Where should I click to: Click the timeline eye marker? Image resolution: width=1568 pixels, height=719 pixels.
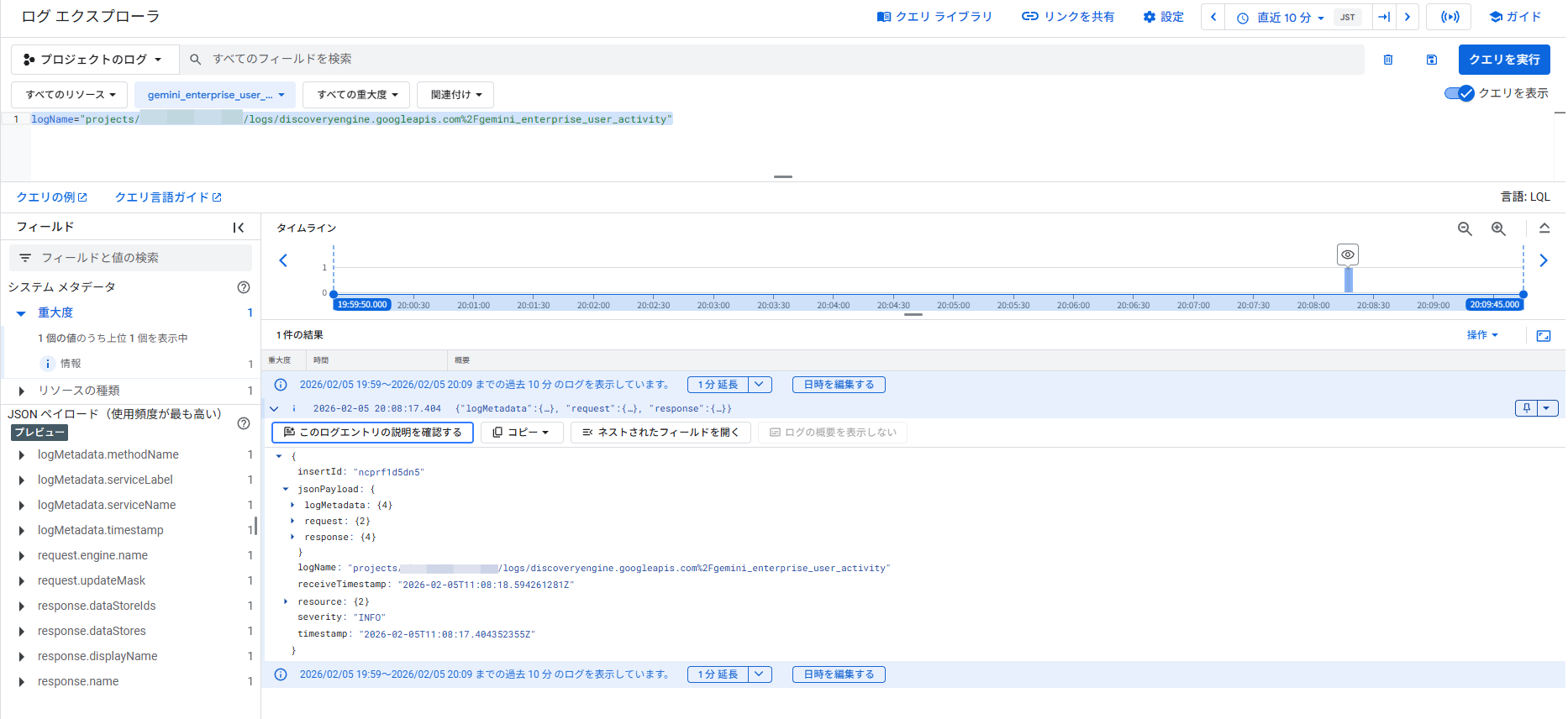click(1348, 255)
